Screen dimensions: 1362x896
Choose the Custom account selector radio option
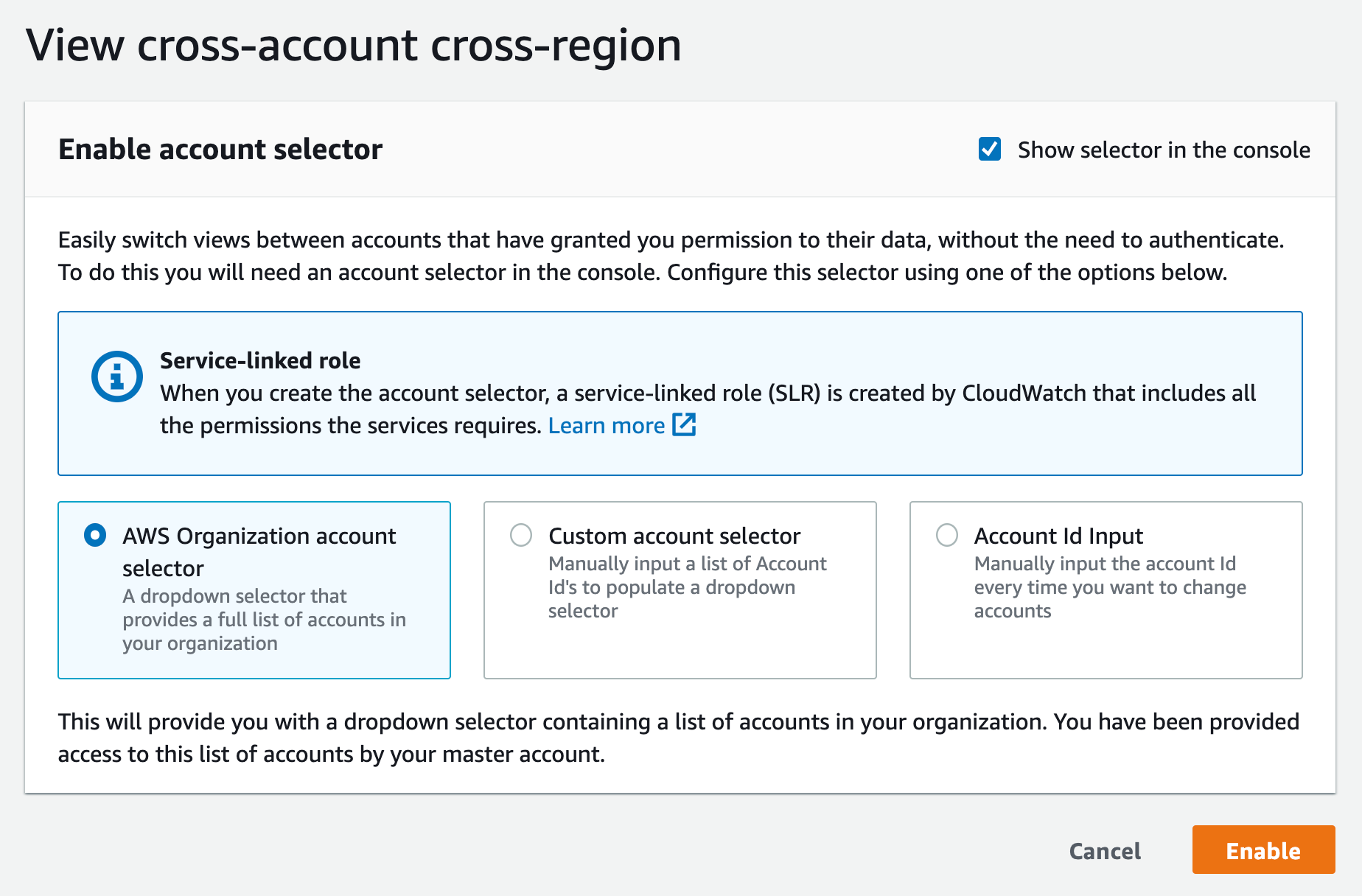click(x=521, y=535)
